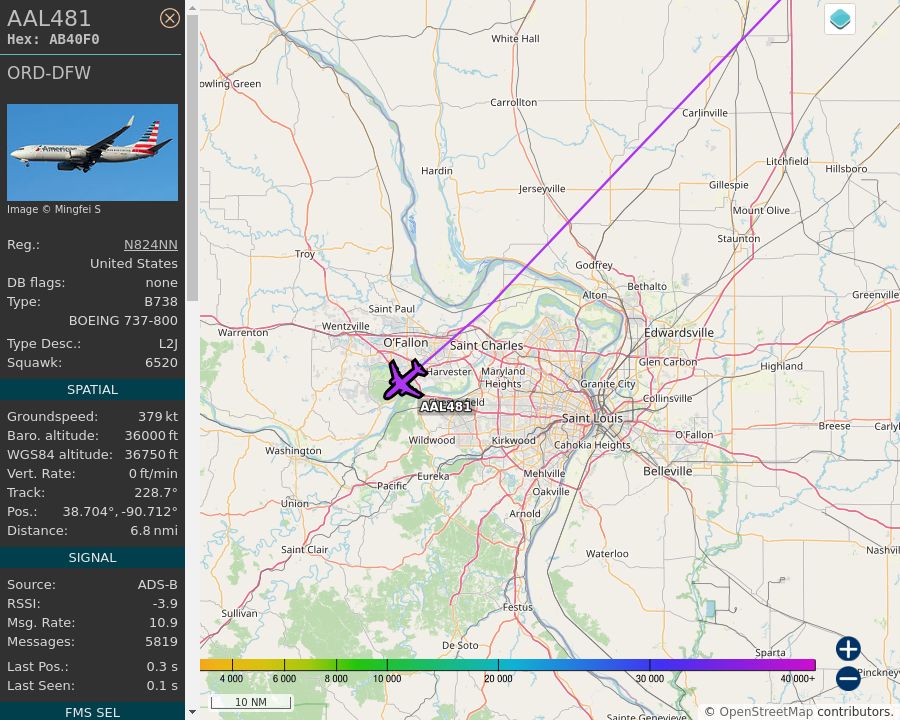View the American Airlines aircraft photo
Image resolution: width=900 pixels, height=720 pixels.
click(x=92, y=152)
